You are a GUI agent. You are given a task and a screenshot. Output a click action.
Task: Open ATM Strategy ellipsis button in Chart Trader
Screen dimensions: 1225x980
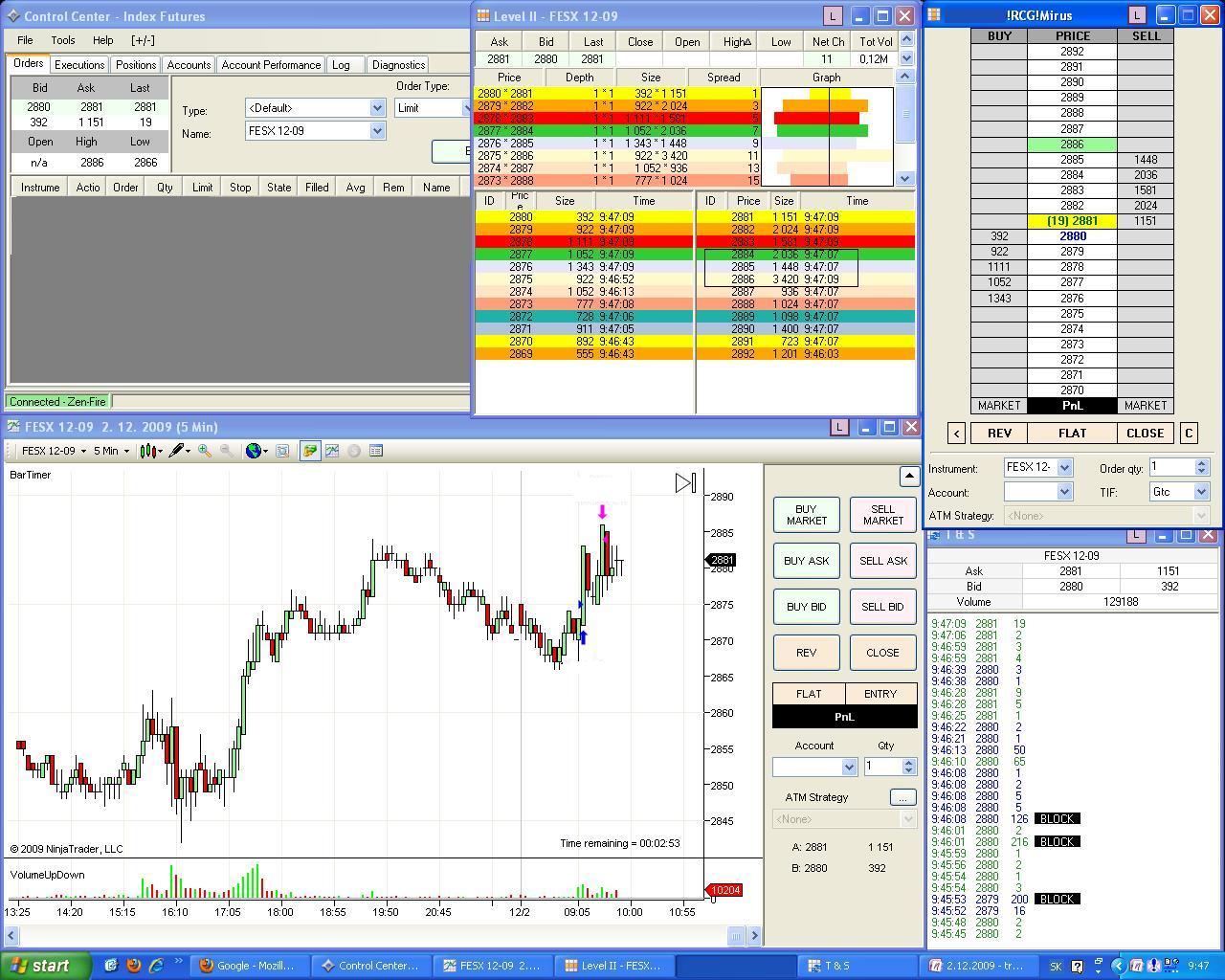(x=902, y=797)
